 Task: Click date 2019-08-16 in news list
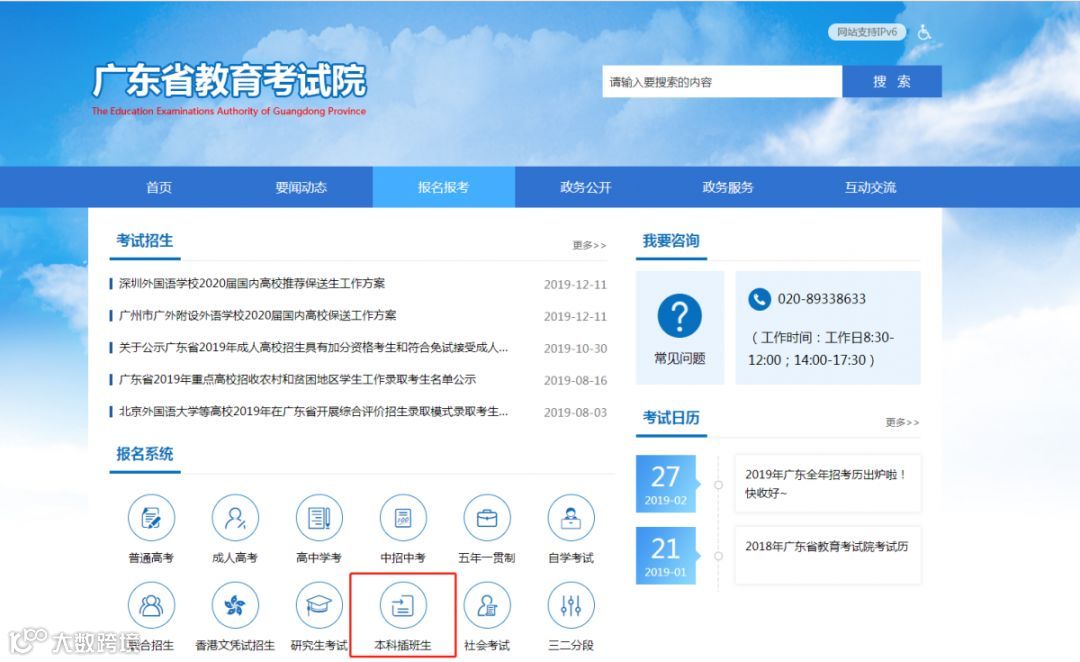[575, 380]
